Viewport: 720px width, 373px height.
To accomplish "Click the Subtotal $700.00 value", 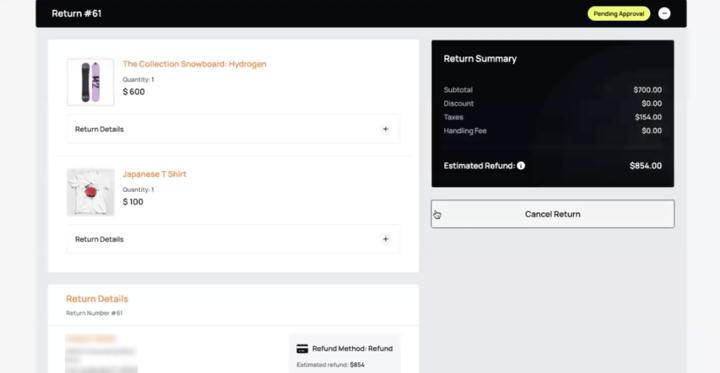I will pos(647,90).
